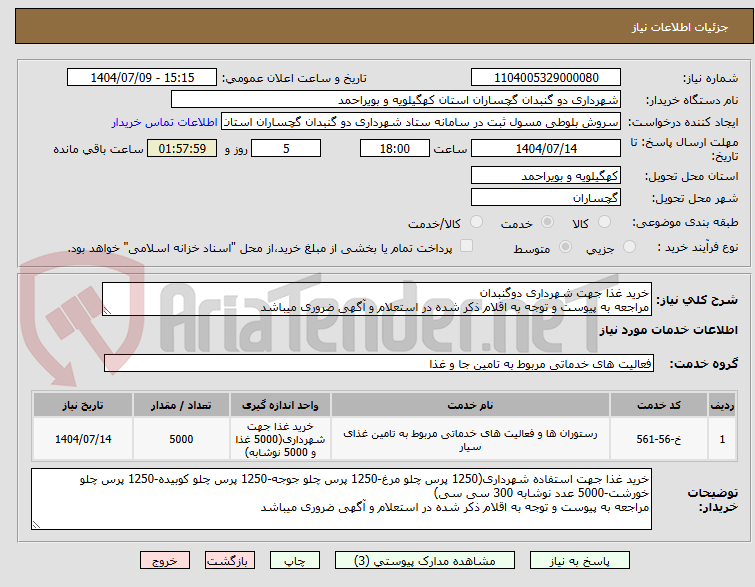Screen dimensions: 755x587
Task: Click the اطلاعات خدمات مورد نیاز heading
Action: (668, 330)
